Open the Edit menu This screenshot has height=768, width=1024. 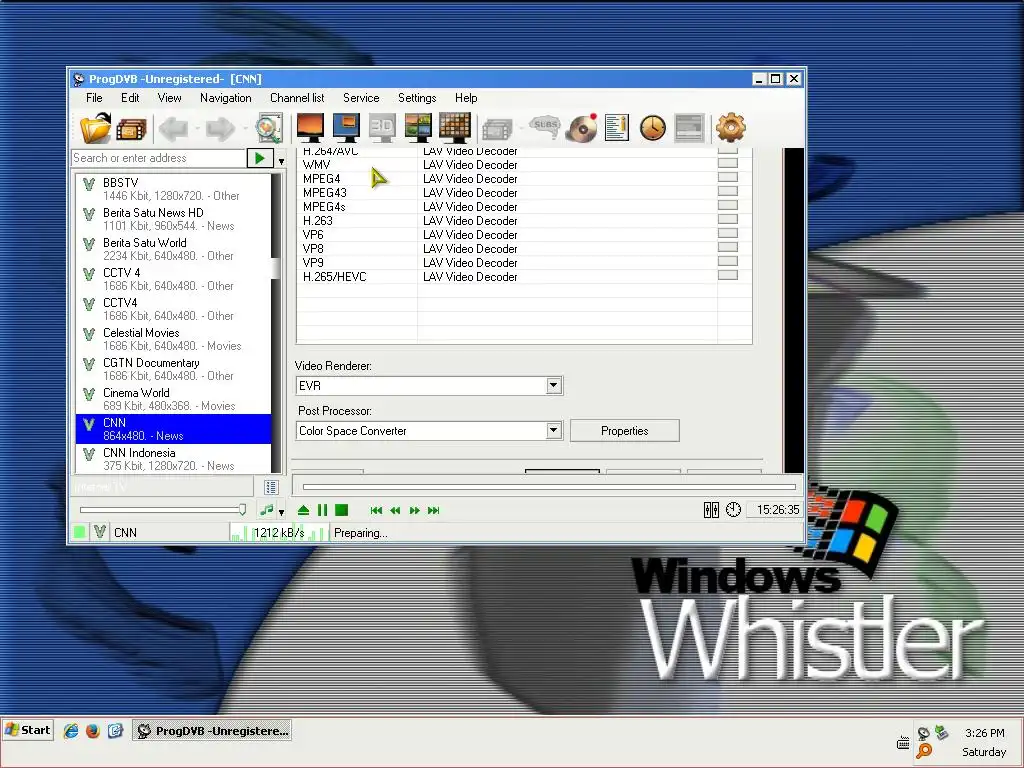(x=130, y=98)
